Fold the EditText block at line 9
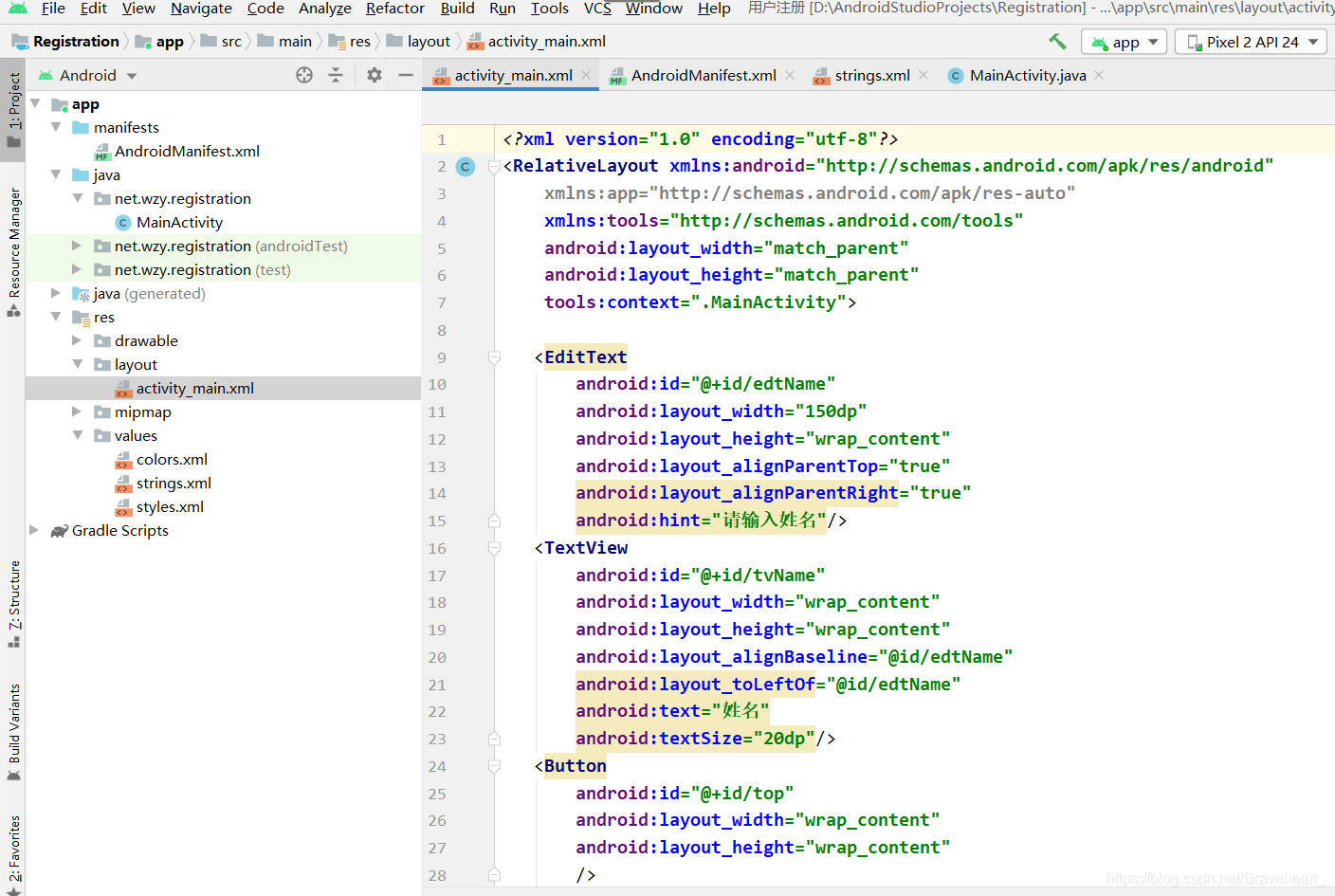Image resolution: width=1335 pixels, height=896 pixels. coord(494,357)
